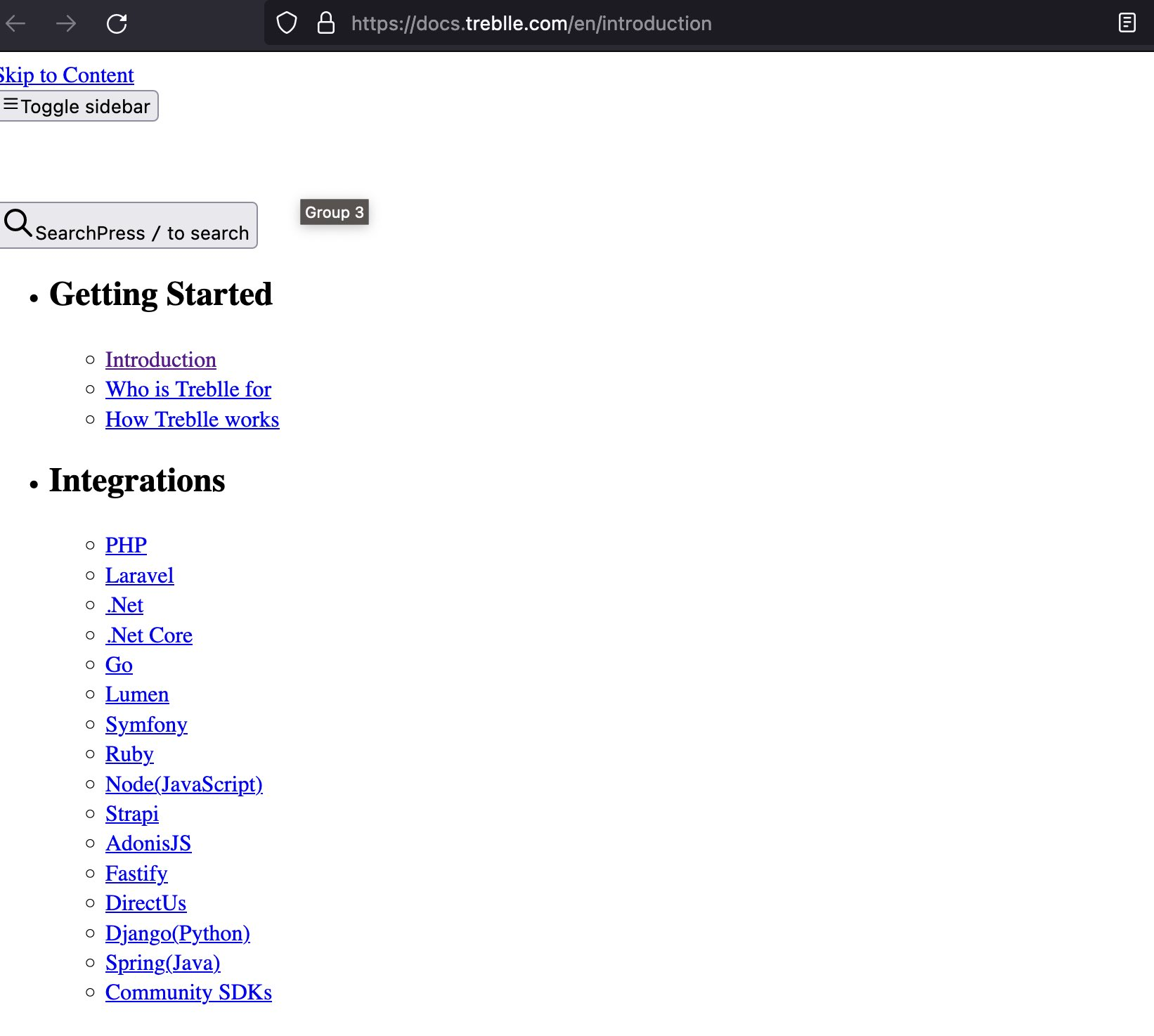Click the browser back arrow
Image resolution: width=1154 pixels, height=1036 pixels.
coord(15,24)
